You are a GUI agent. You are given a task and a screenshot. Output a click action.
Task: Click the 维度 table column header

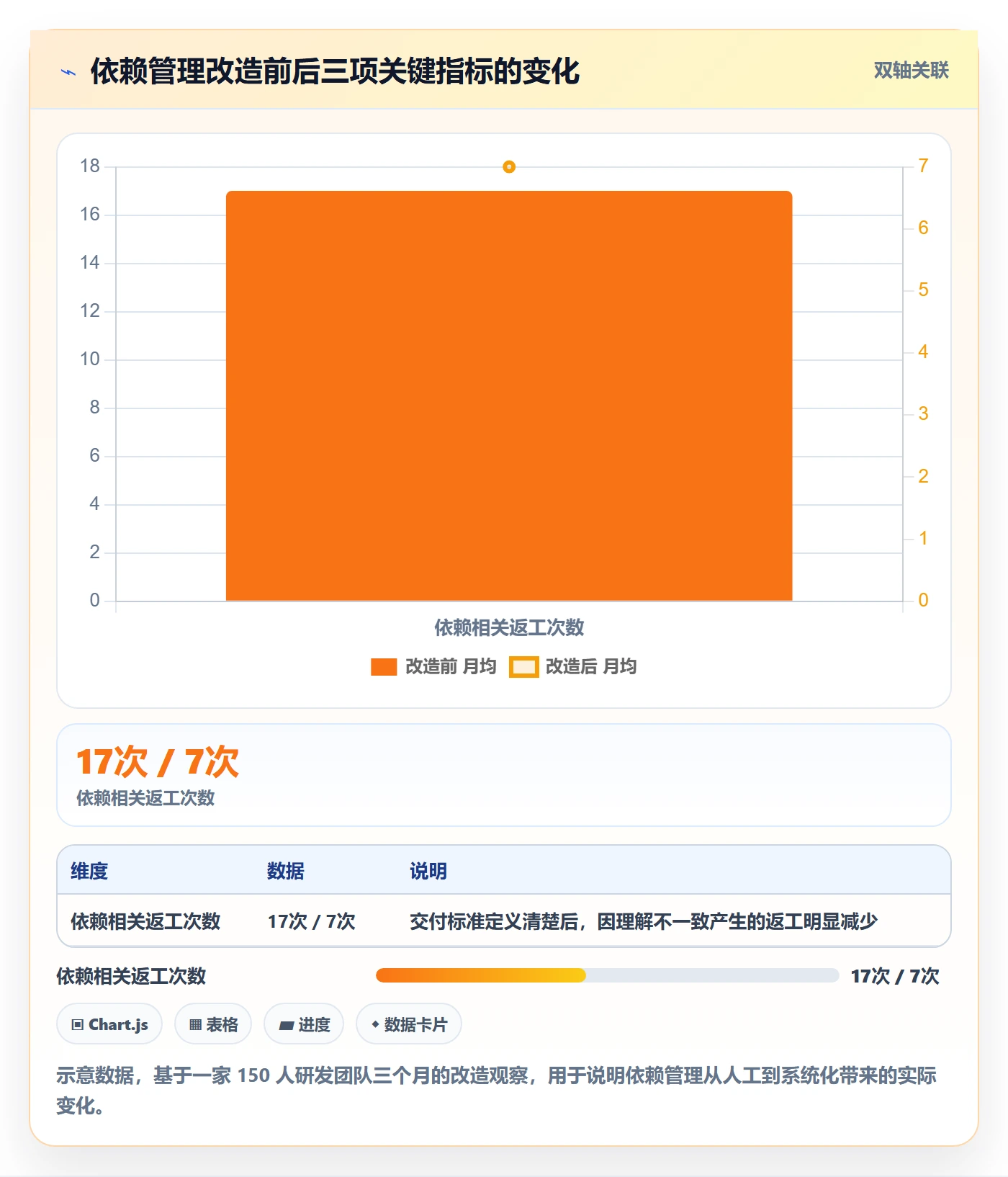click(89, 871)
